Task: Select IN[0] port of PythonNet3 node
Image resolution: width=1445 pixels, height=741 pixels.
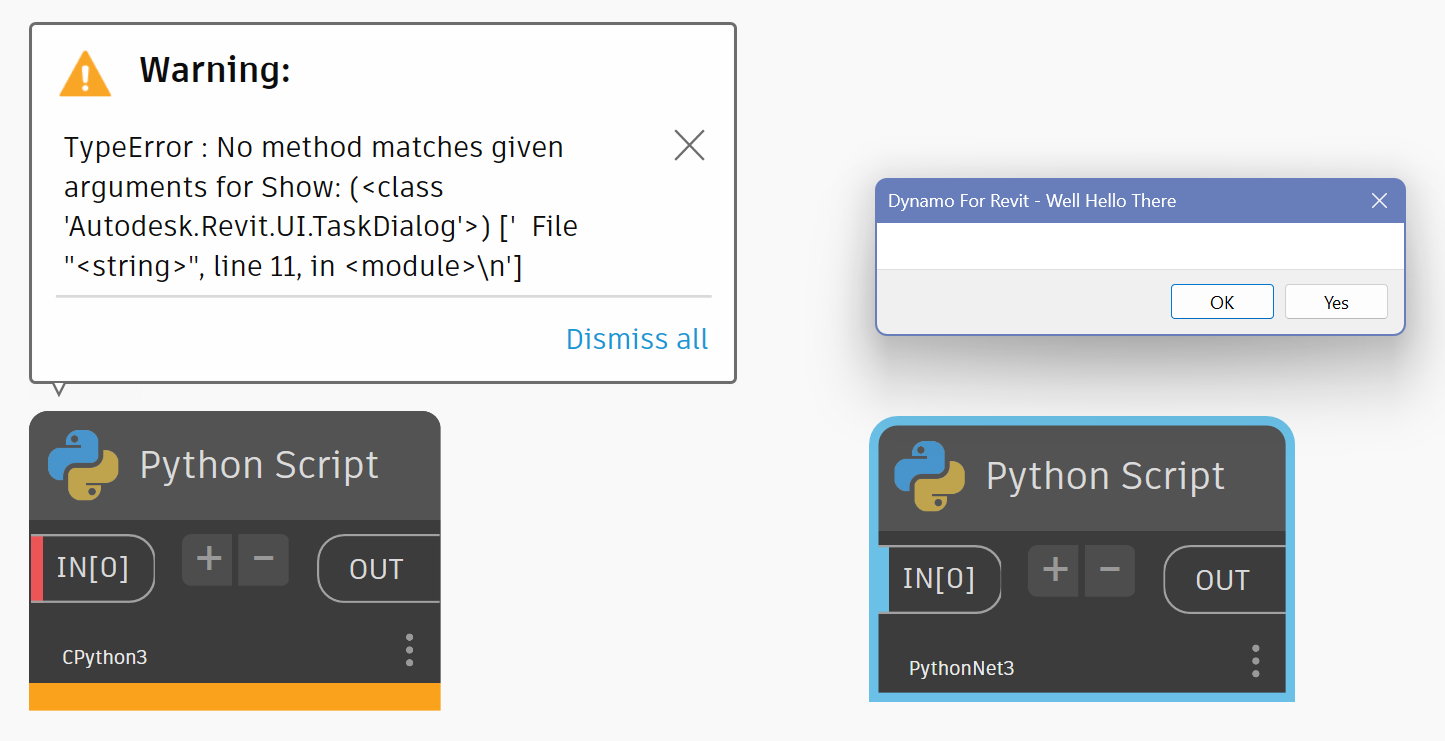Action: click(x=939, y=579)
